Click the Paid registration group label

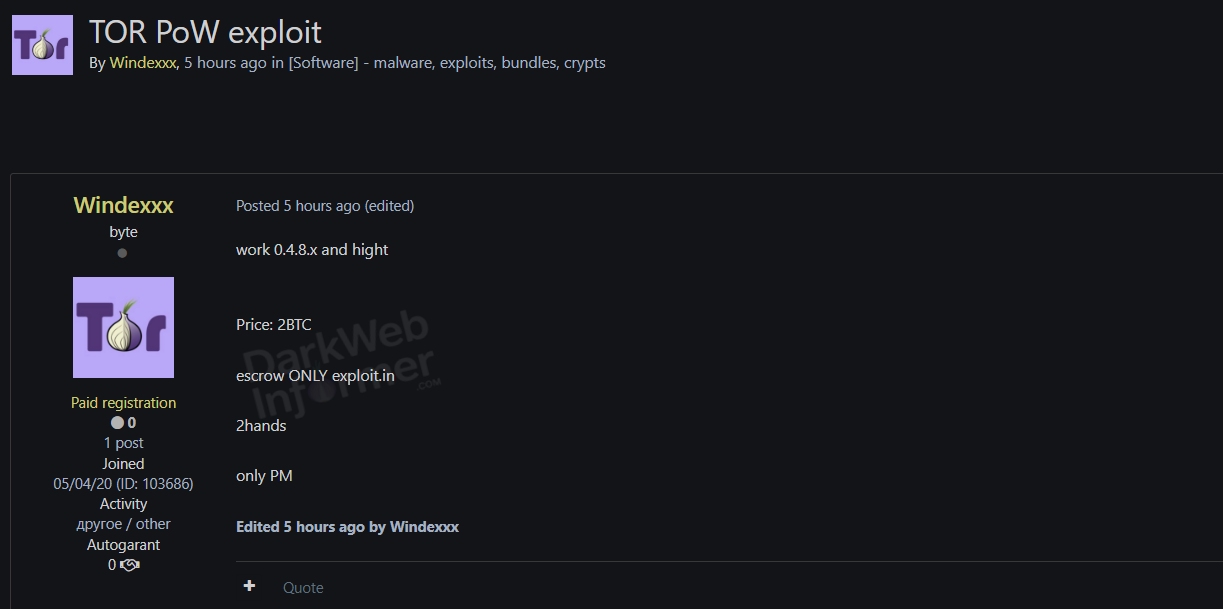pyautogui.click(x=124, y=403)
